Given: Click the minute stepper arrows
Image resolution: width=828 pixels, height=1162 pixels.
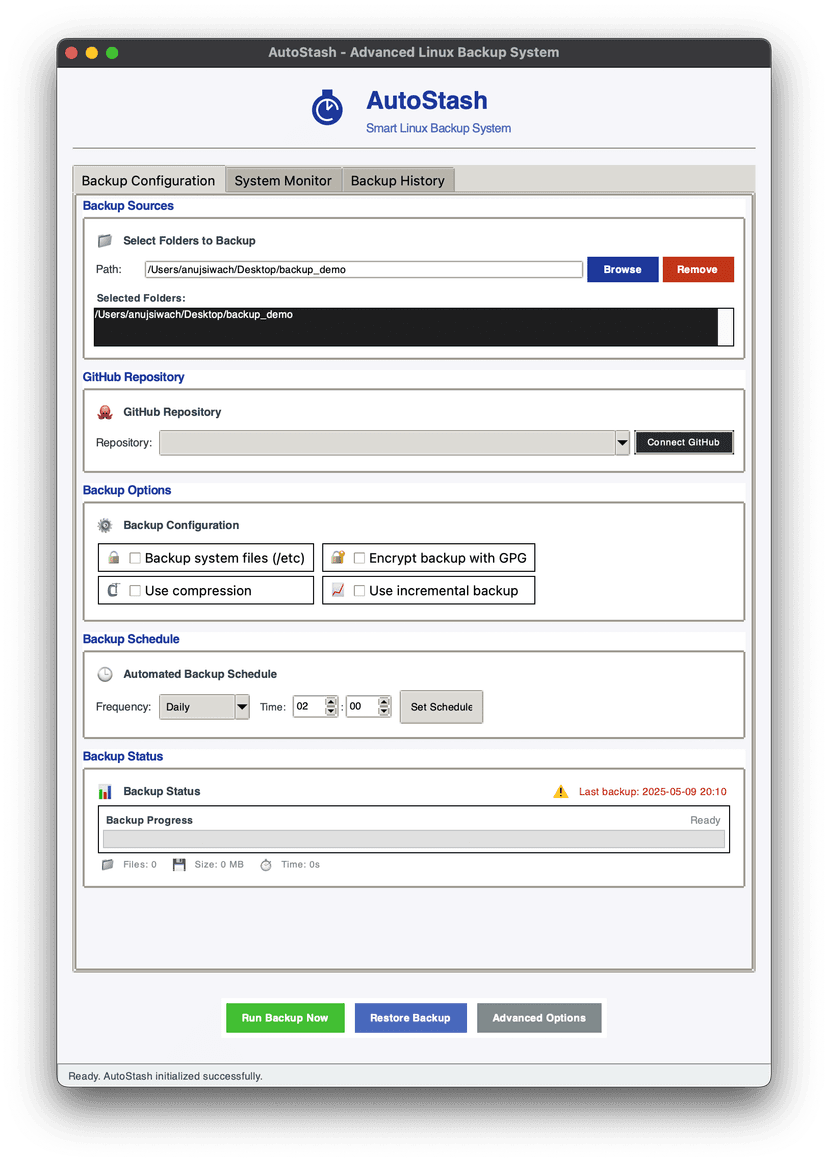Looking at the screenshot, I should pos(384,706).
